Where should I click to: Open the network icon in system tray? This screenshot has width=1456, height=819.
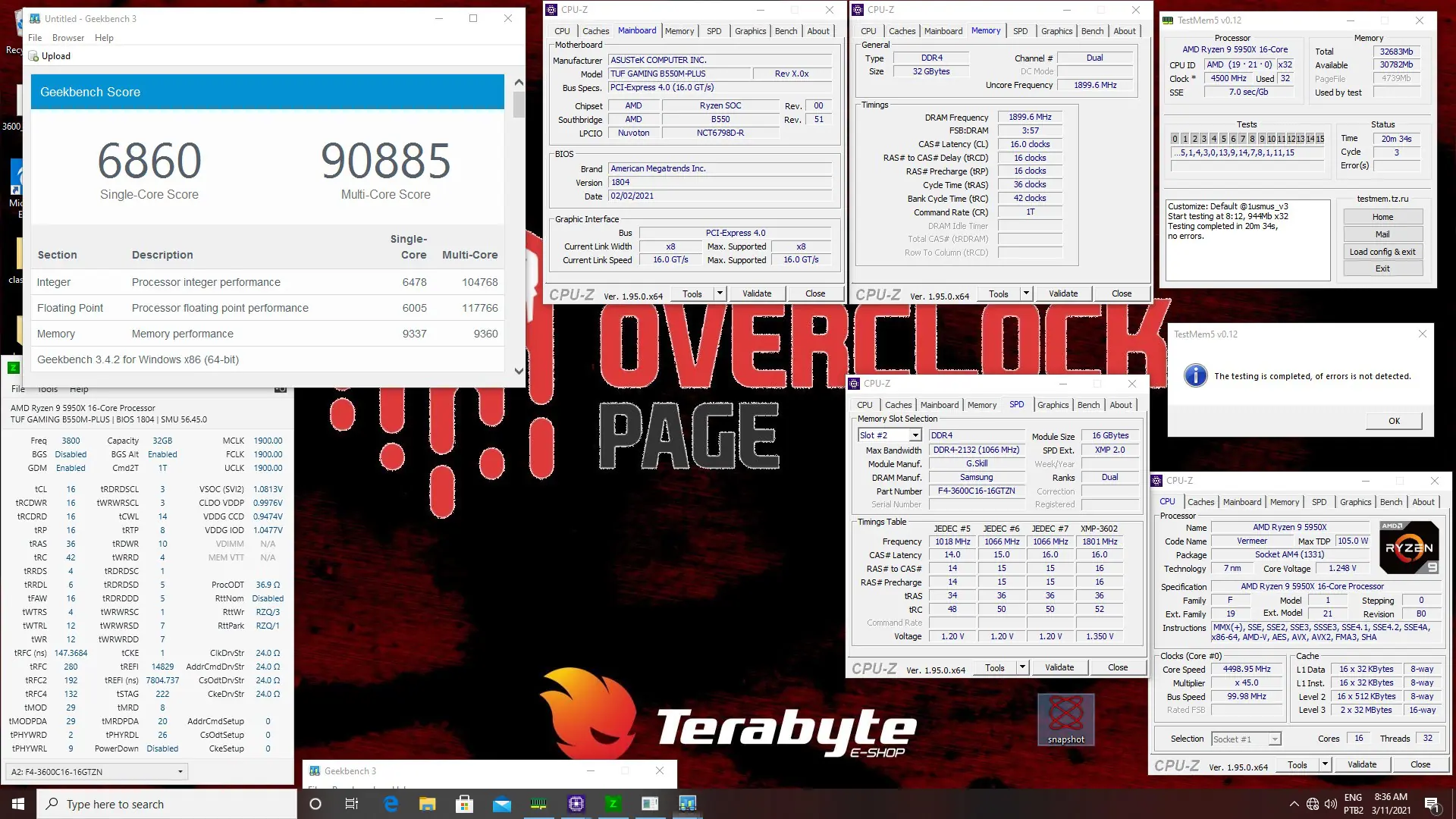(x=1313, y=804)
